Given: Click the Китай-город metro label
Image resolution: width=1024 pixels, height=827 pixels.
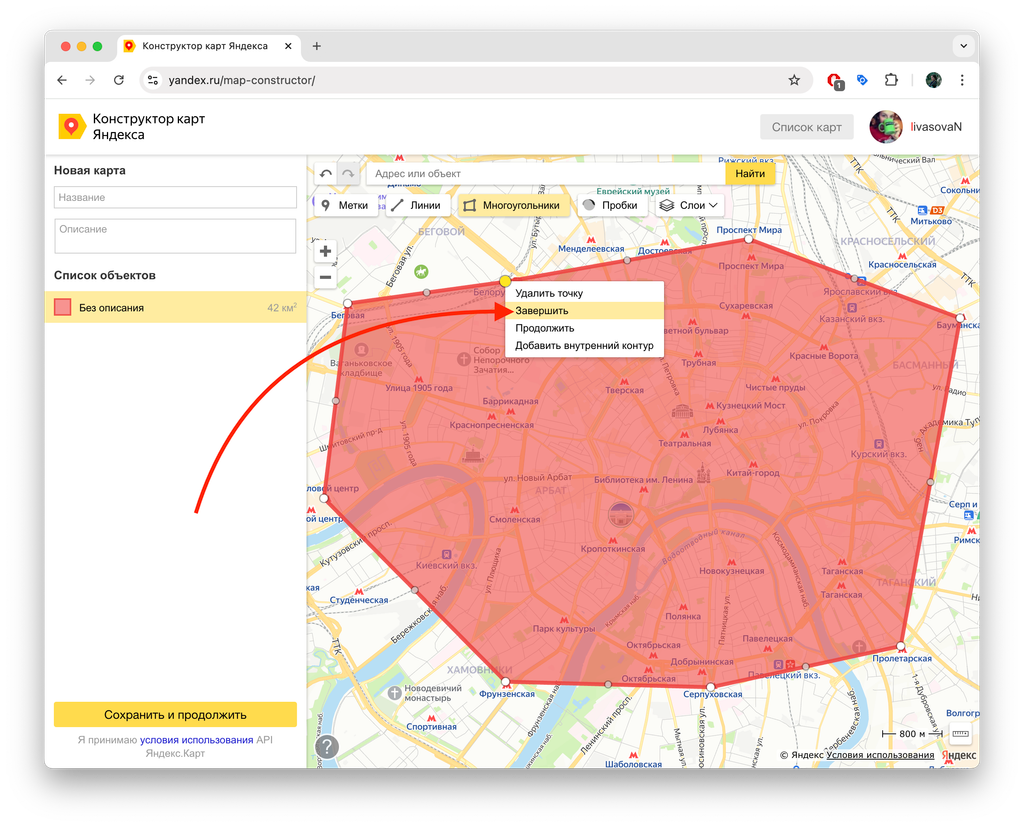Looking at the screenshot, I should 752,473.
